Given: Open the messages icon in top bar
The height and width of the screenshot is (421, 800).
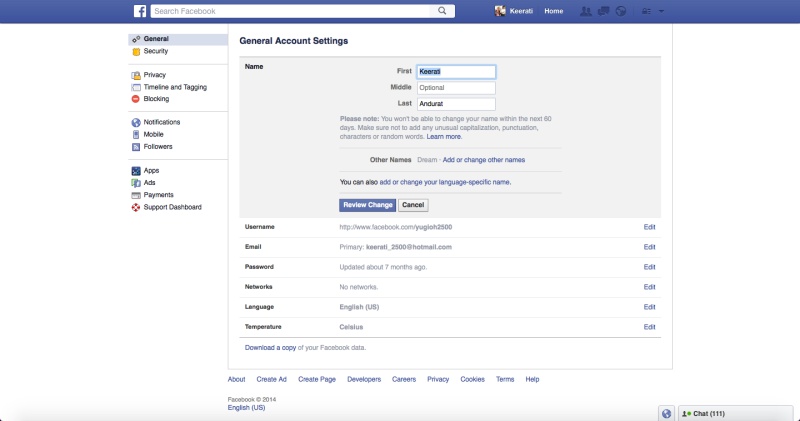Looking at the screenshot, I should click(604, 11).
